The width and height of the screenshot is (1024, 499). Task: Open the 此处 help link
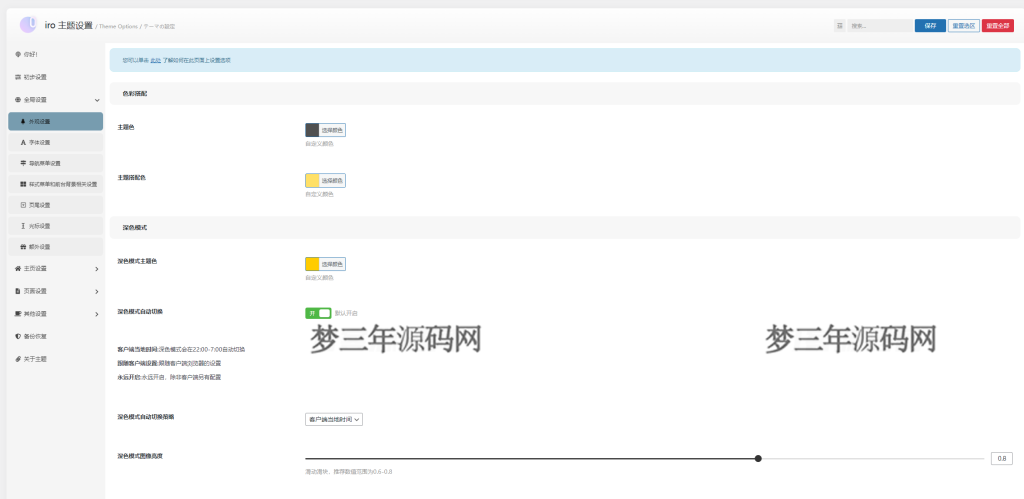click(x=155, y=60)
